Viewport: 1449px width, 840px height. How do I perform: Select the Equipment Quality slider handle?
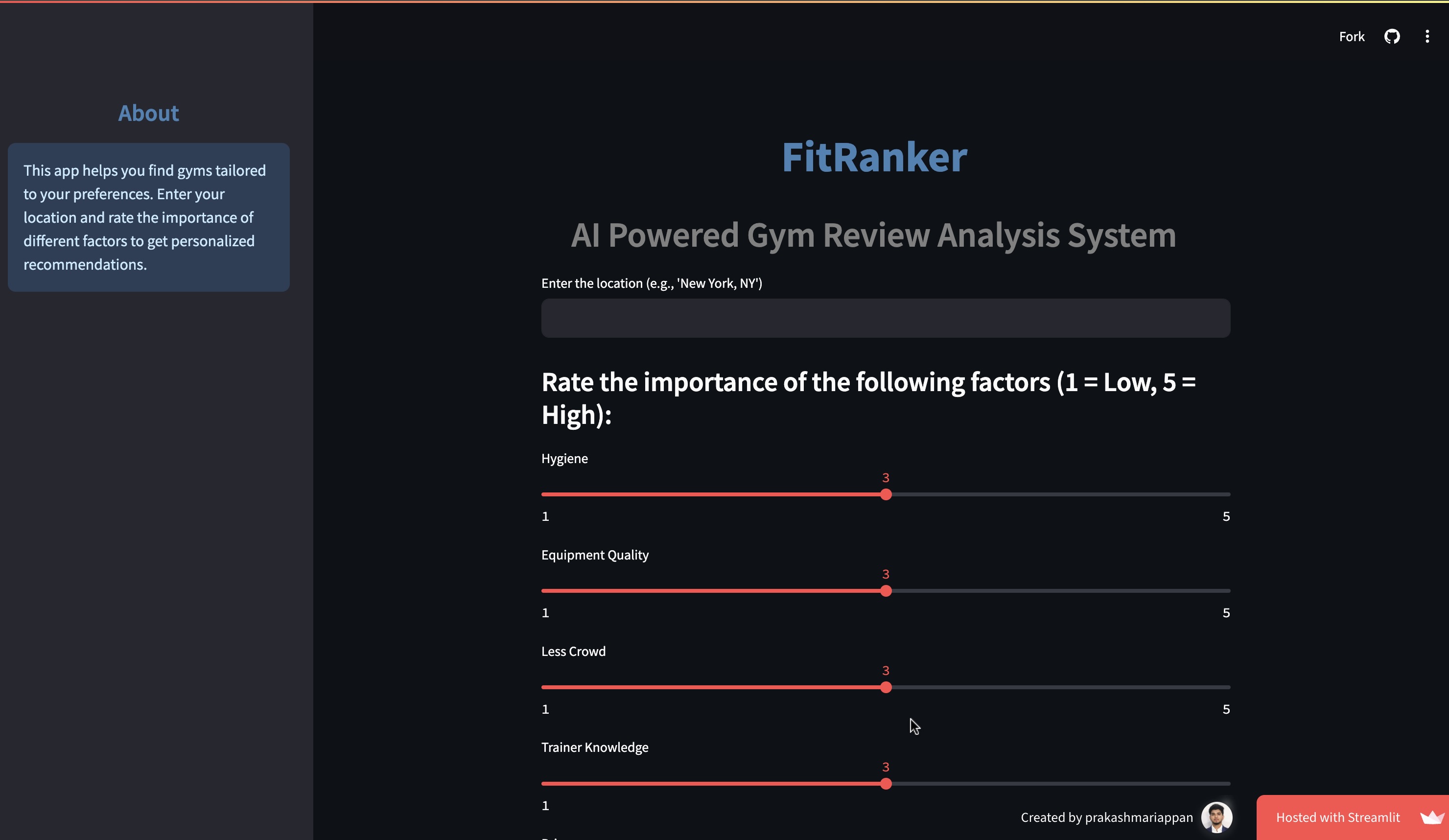coord(887,591)
